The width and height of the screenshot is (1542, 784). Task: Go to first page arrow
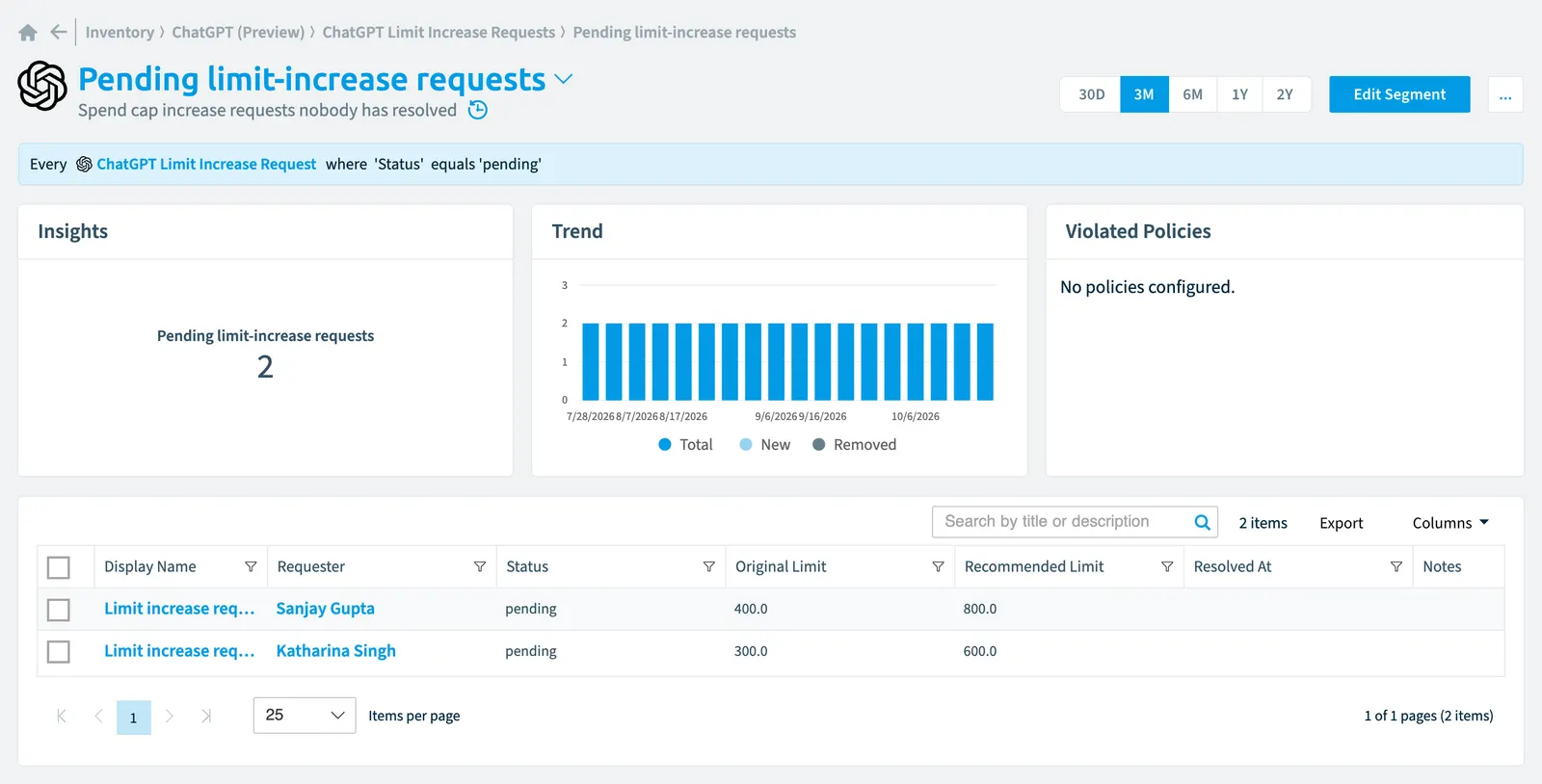coord(62,716)
